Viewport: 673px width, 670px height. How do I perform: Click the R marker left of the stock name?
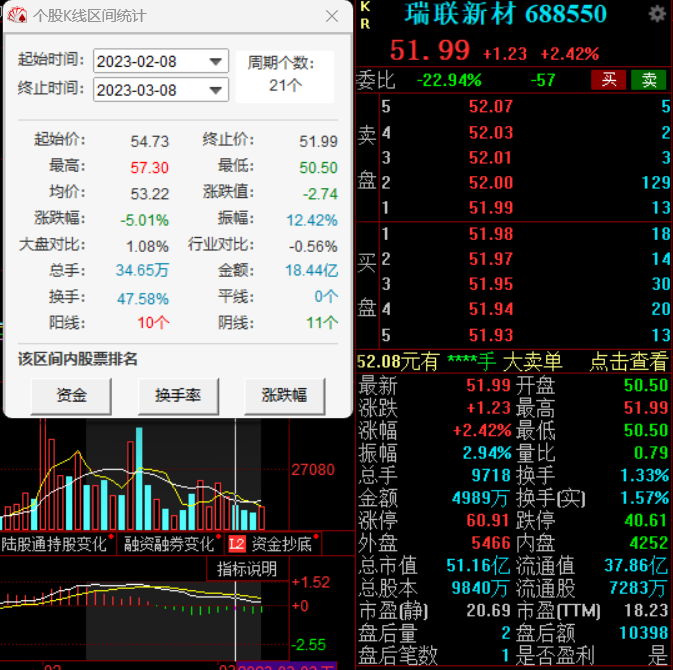[x=365, y=23]
